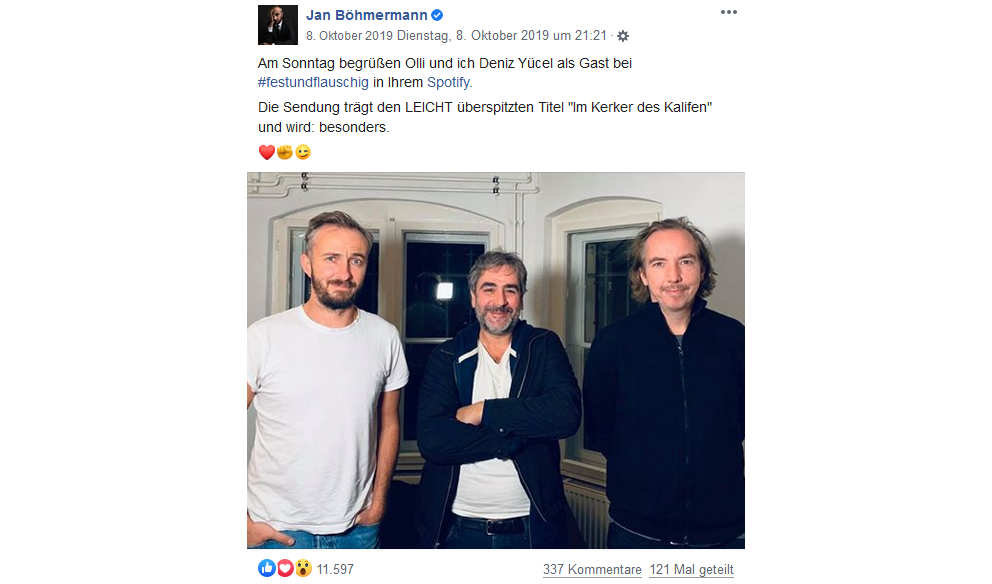Open the three-dots post options menu

[728, 13]
